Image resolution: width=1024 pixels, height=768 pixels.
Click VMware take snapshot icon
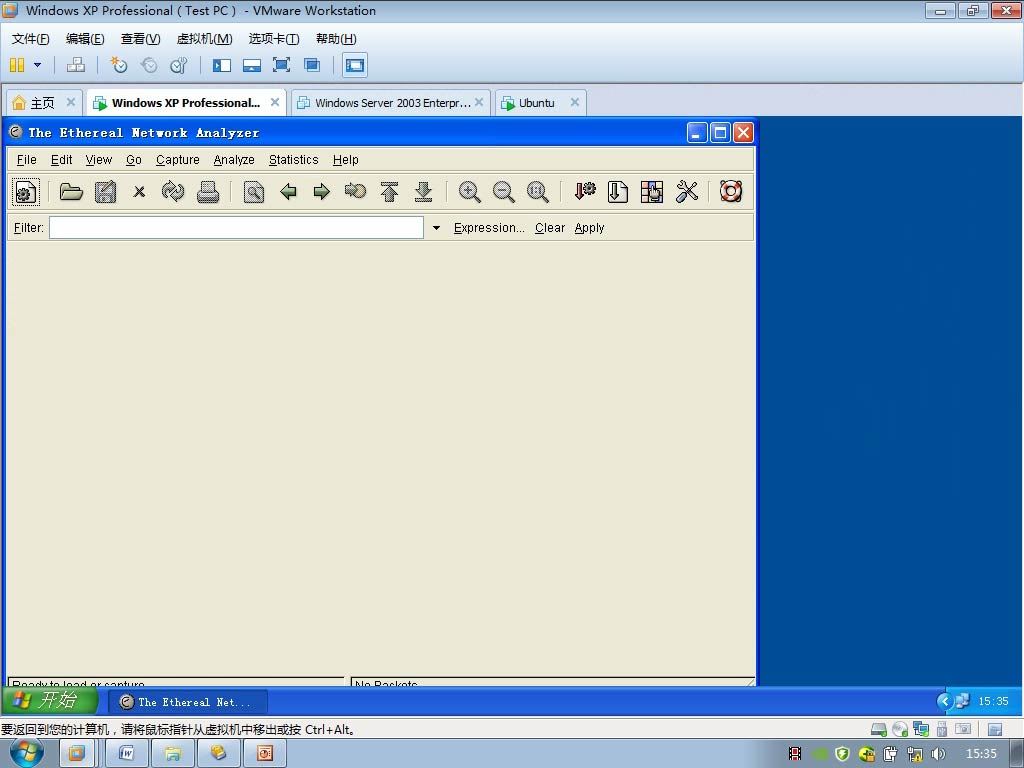tap(118, 65)
